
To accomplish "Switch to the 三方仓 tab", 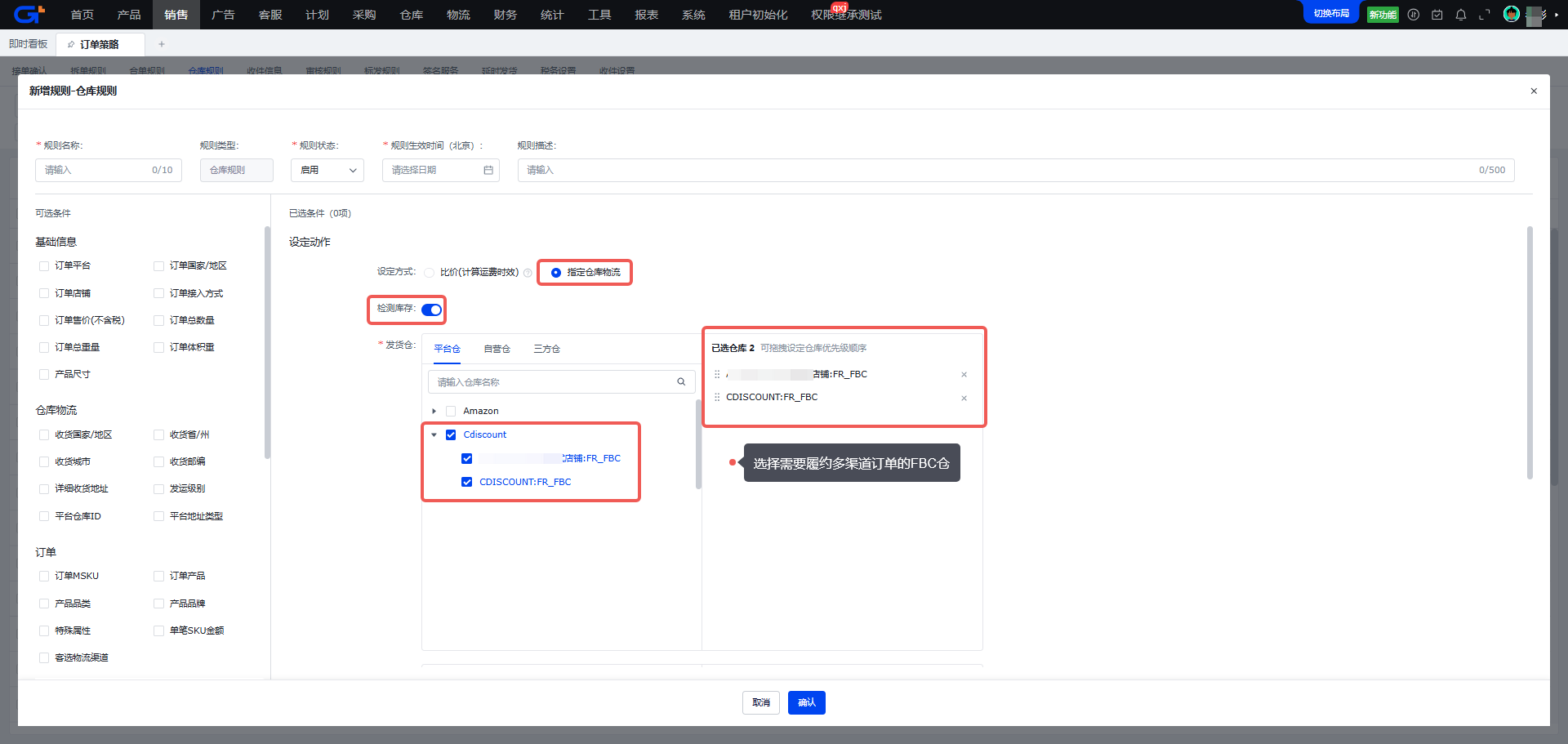I will coord(546,349).
